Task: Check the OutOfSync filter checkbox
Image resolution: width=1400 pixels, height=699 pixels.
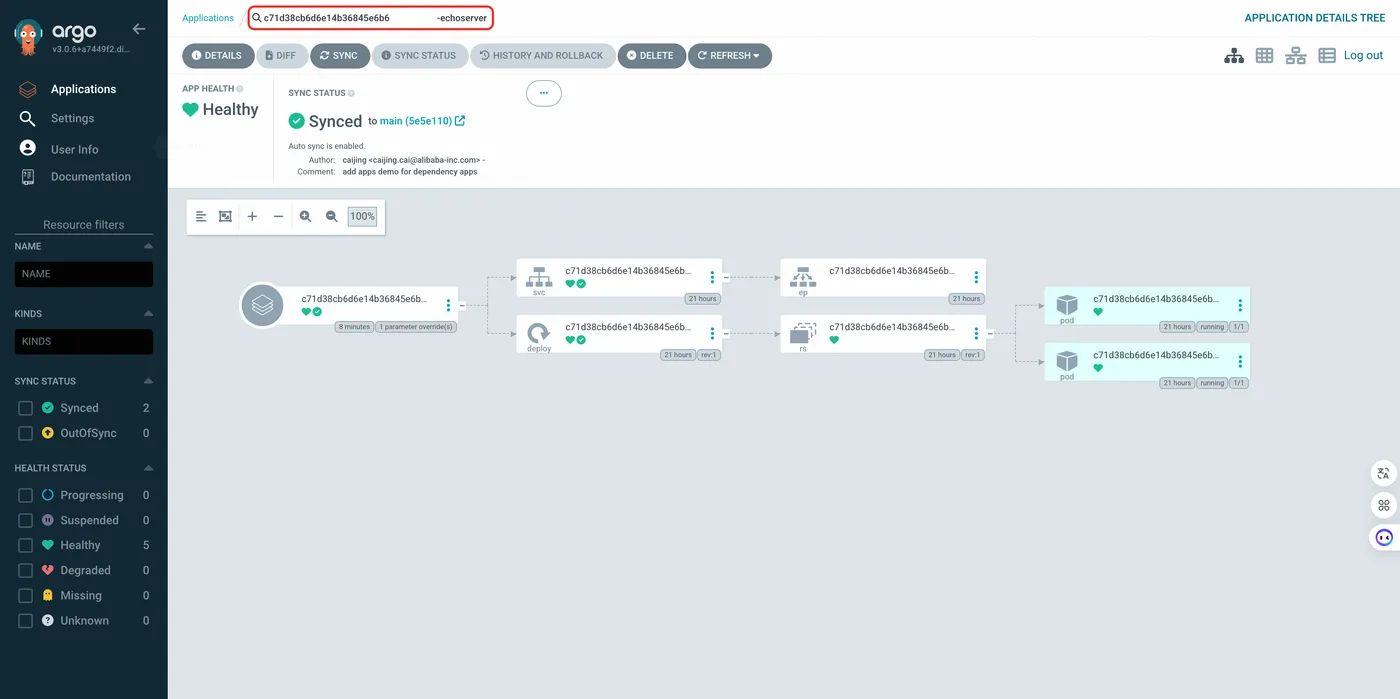Action: [26, 433]
